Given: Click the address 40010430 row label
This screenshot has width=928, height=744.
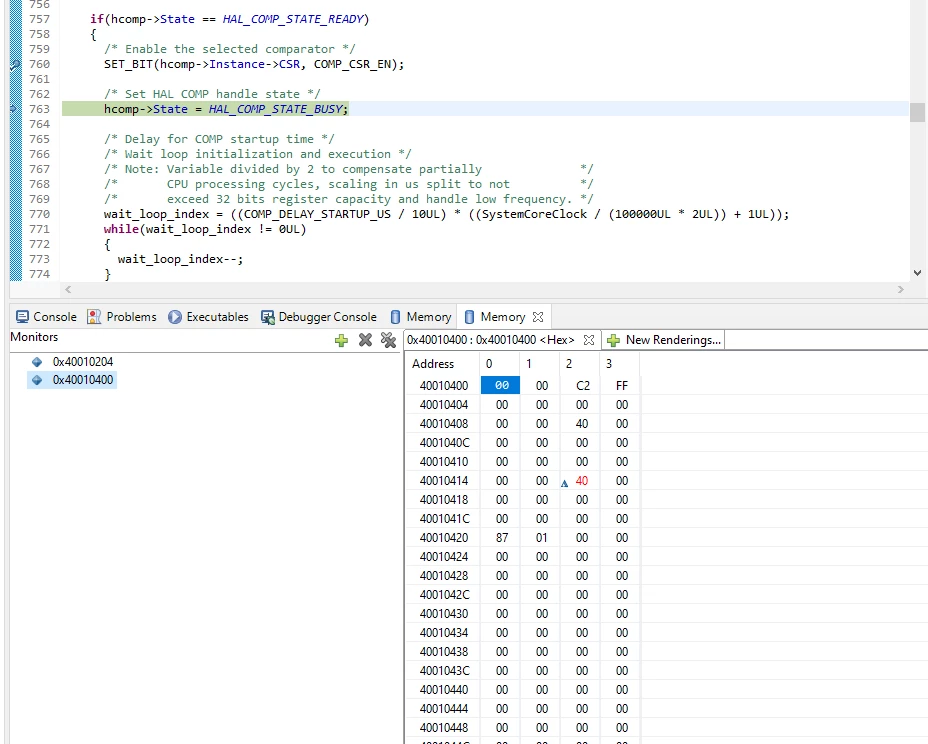Looking at the screenshot, I should 444,614.
